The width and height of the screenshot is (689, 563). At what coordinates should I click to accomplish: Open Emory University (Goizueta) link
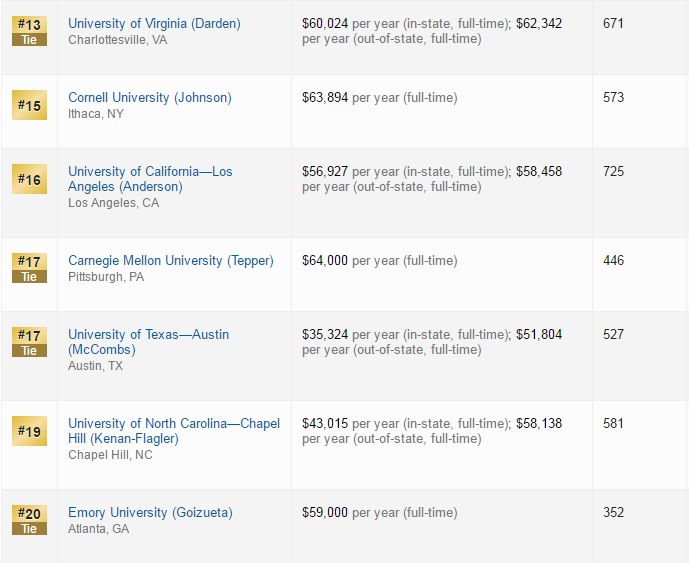[x=150, y=512]
